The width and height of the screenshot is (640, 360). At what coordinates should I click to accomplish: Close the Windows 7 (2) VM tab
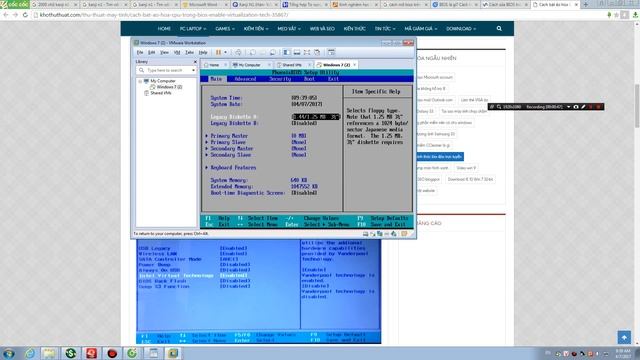point(355,64)
